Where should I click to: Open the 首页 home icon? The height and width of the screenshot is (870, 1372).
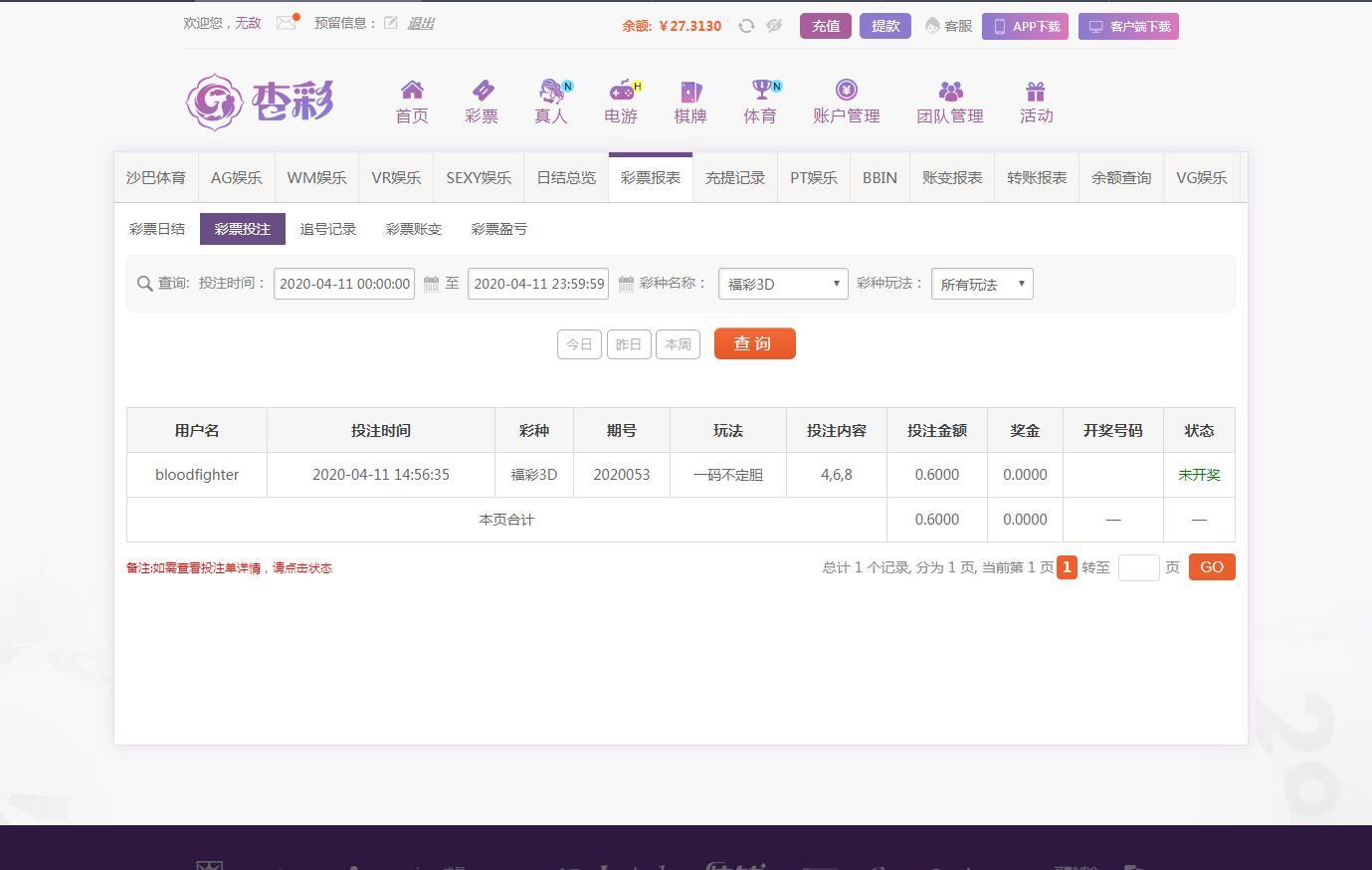(x=412, y=91)
